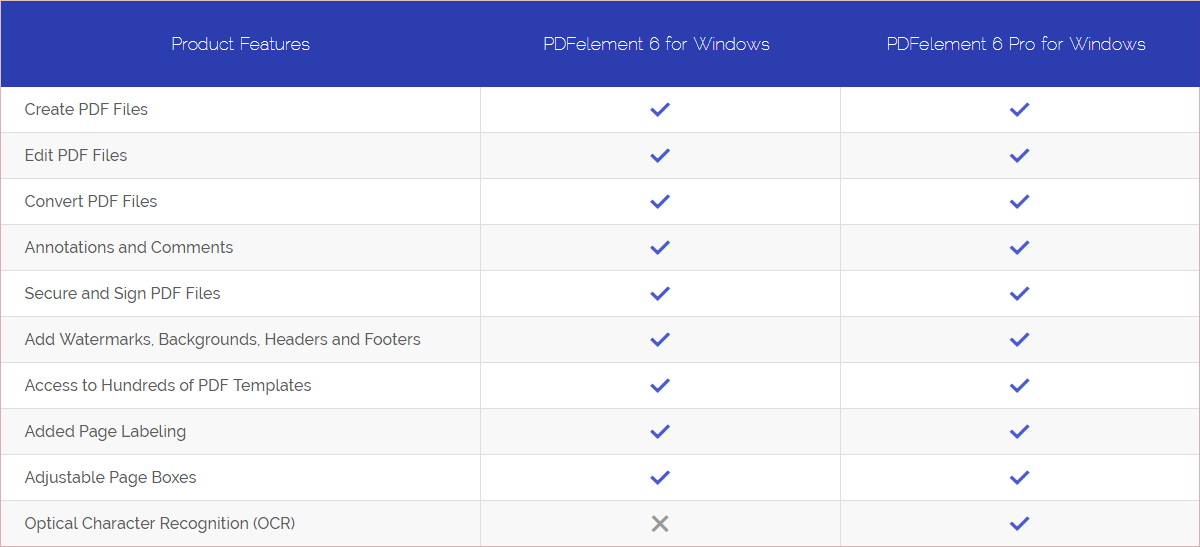Click the Optical Character Recognition (OCR) label
Viewport: 1200px width, 547px height.
[160, 523]
